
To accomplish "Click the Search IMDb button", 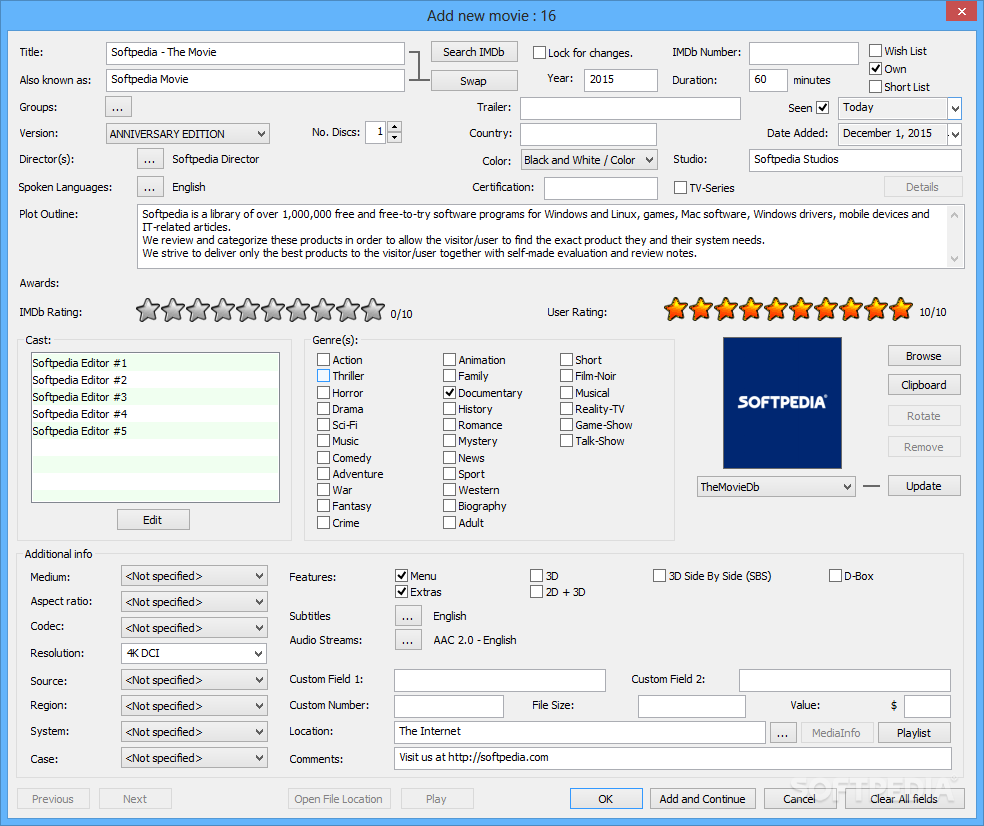I will coord(474,52).
